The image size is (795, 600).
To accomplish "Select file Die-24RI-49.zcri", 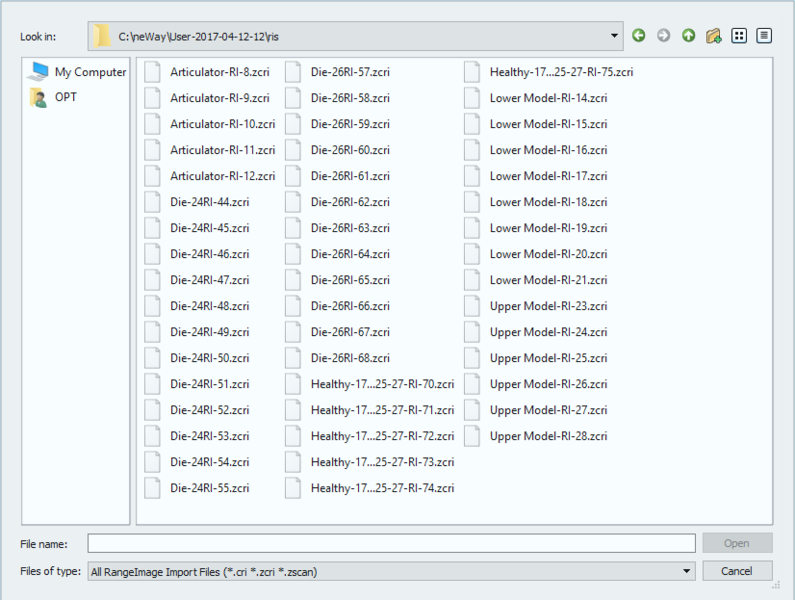I will point(209,332).
